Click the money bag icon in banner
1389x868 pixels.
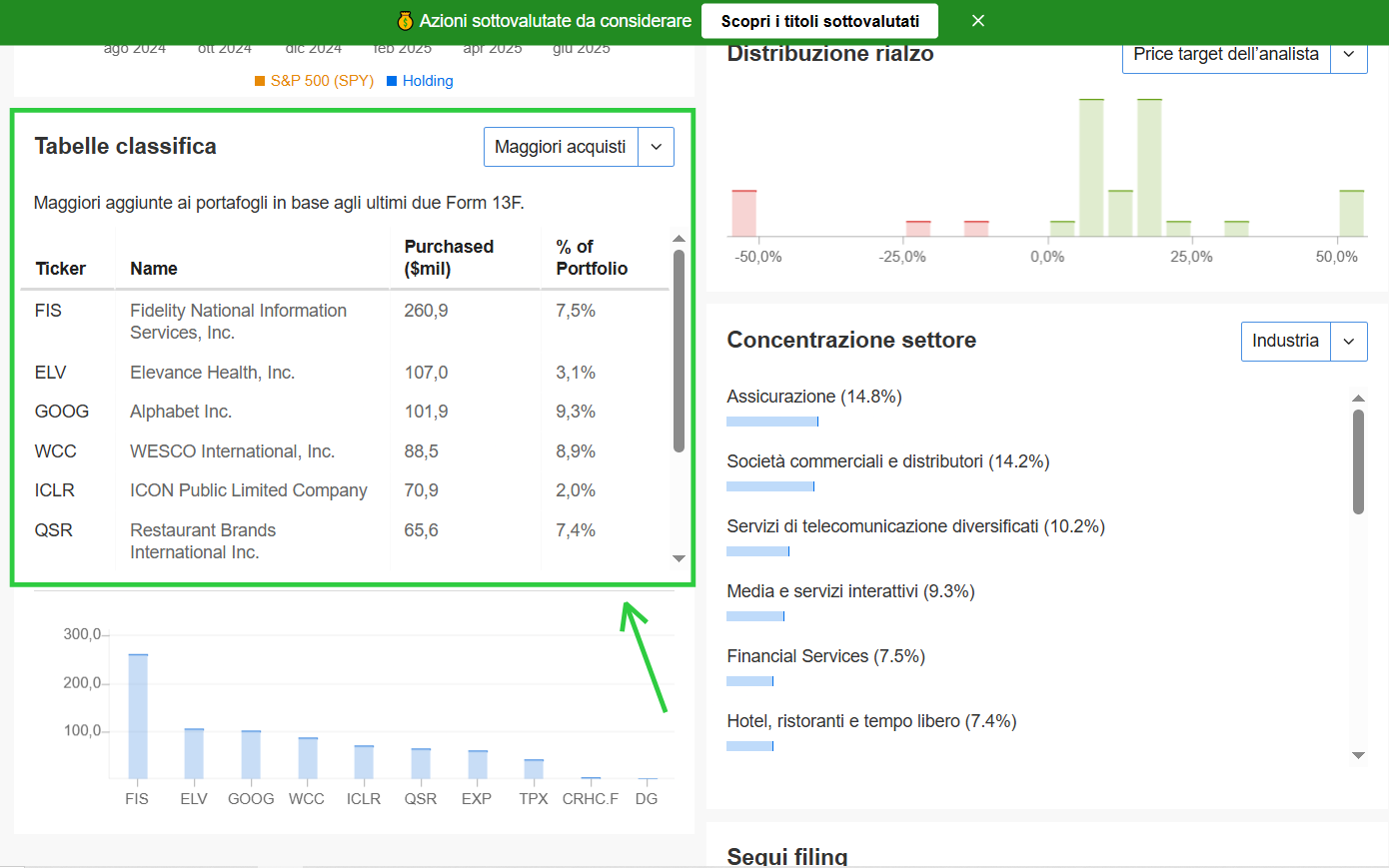point(405,21)
